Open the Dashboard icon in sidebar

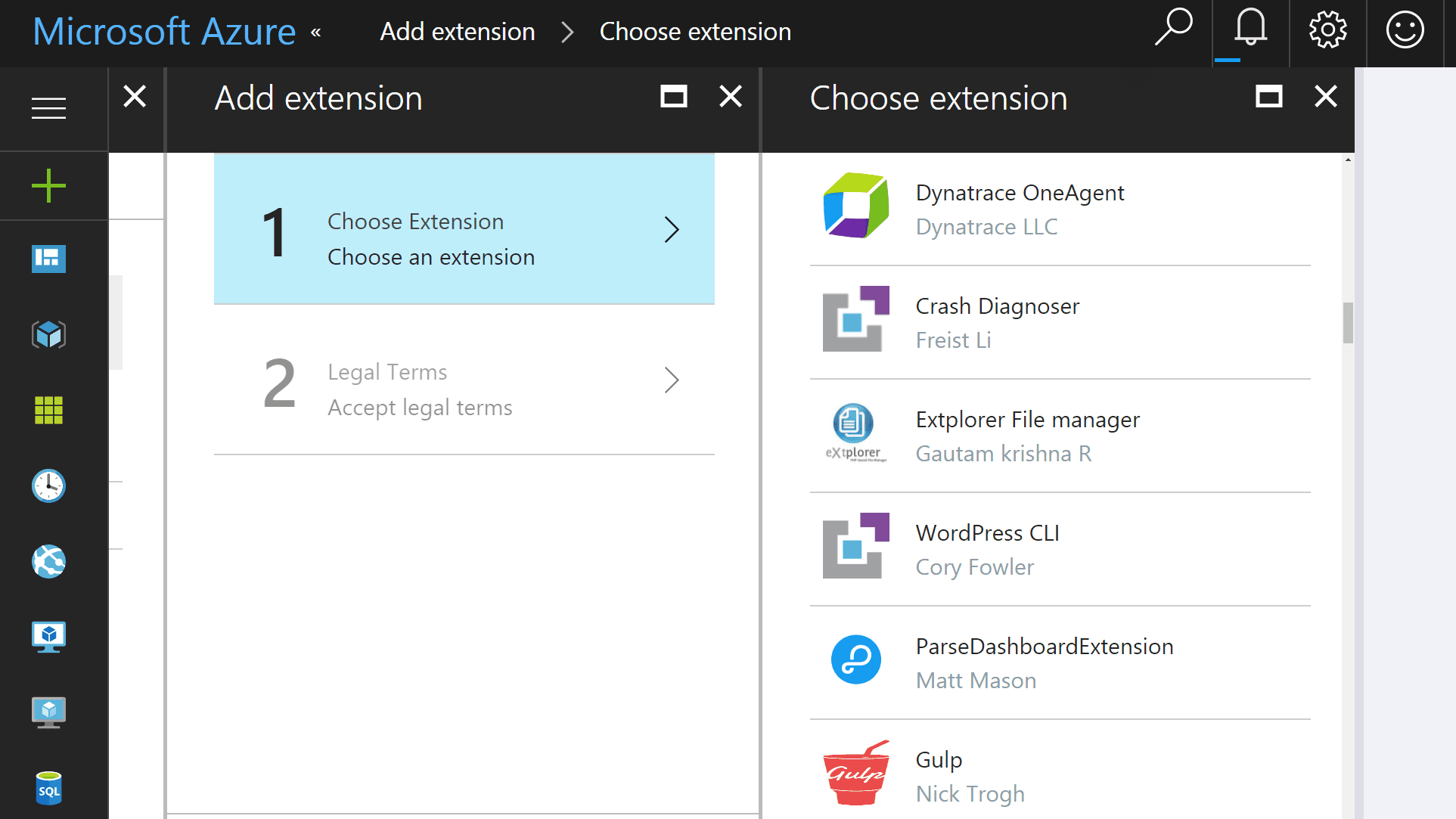click(x=49, y=259)
